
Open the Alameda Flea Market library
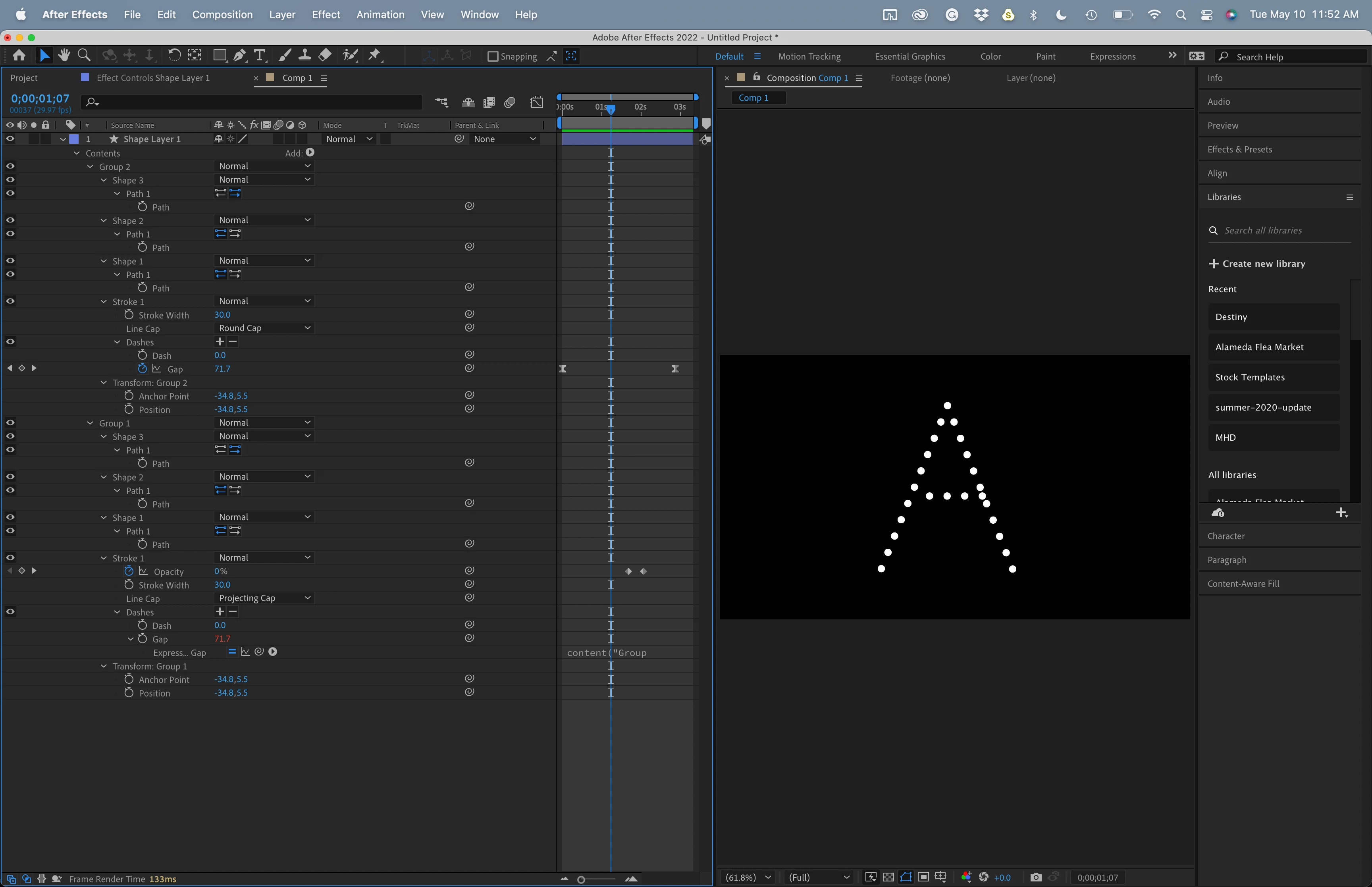coord(1259,347)
